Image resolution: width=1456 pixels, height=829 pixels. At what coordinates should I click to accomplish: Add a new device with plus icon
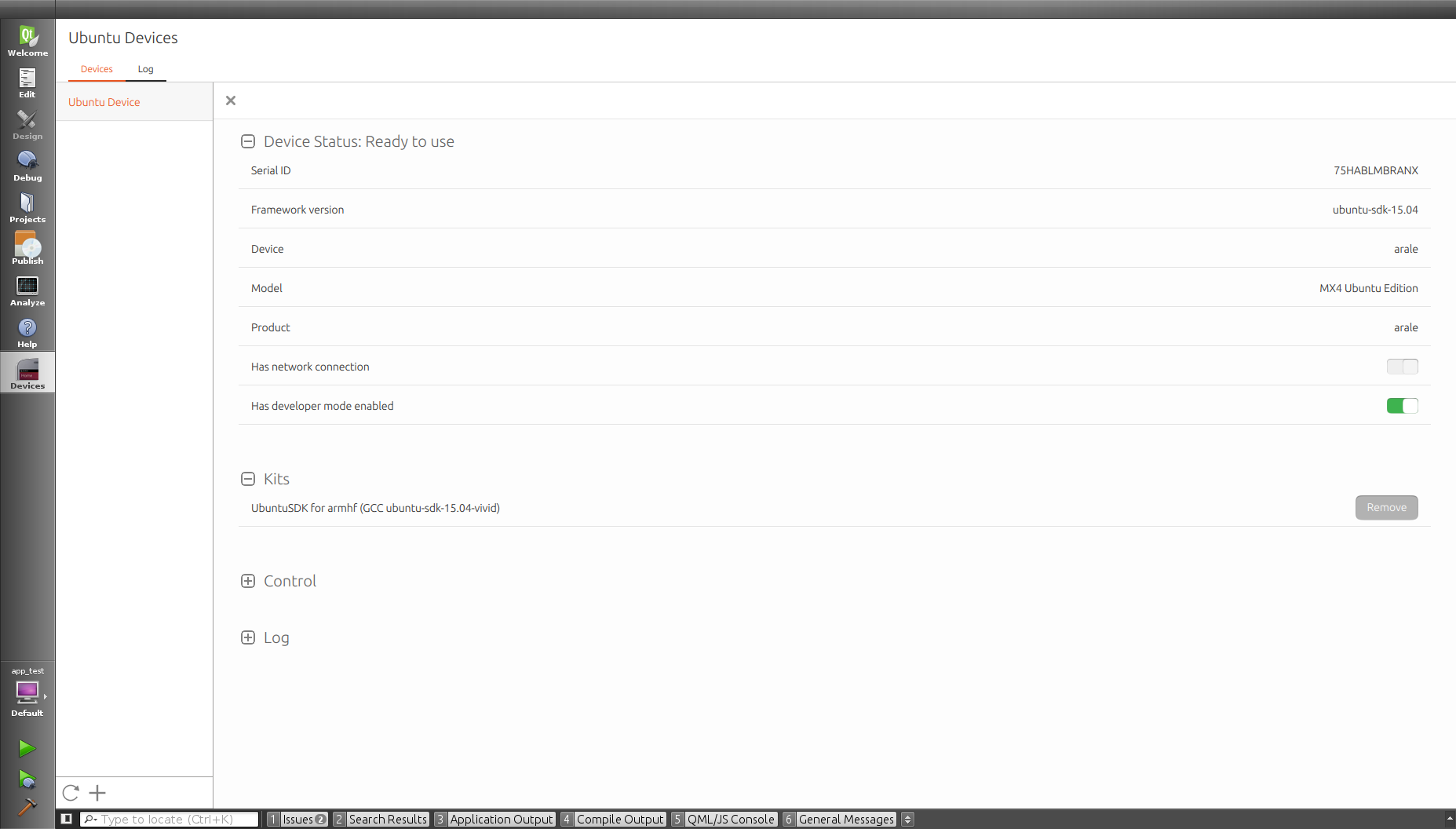click(97, 793)
